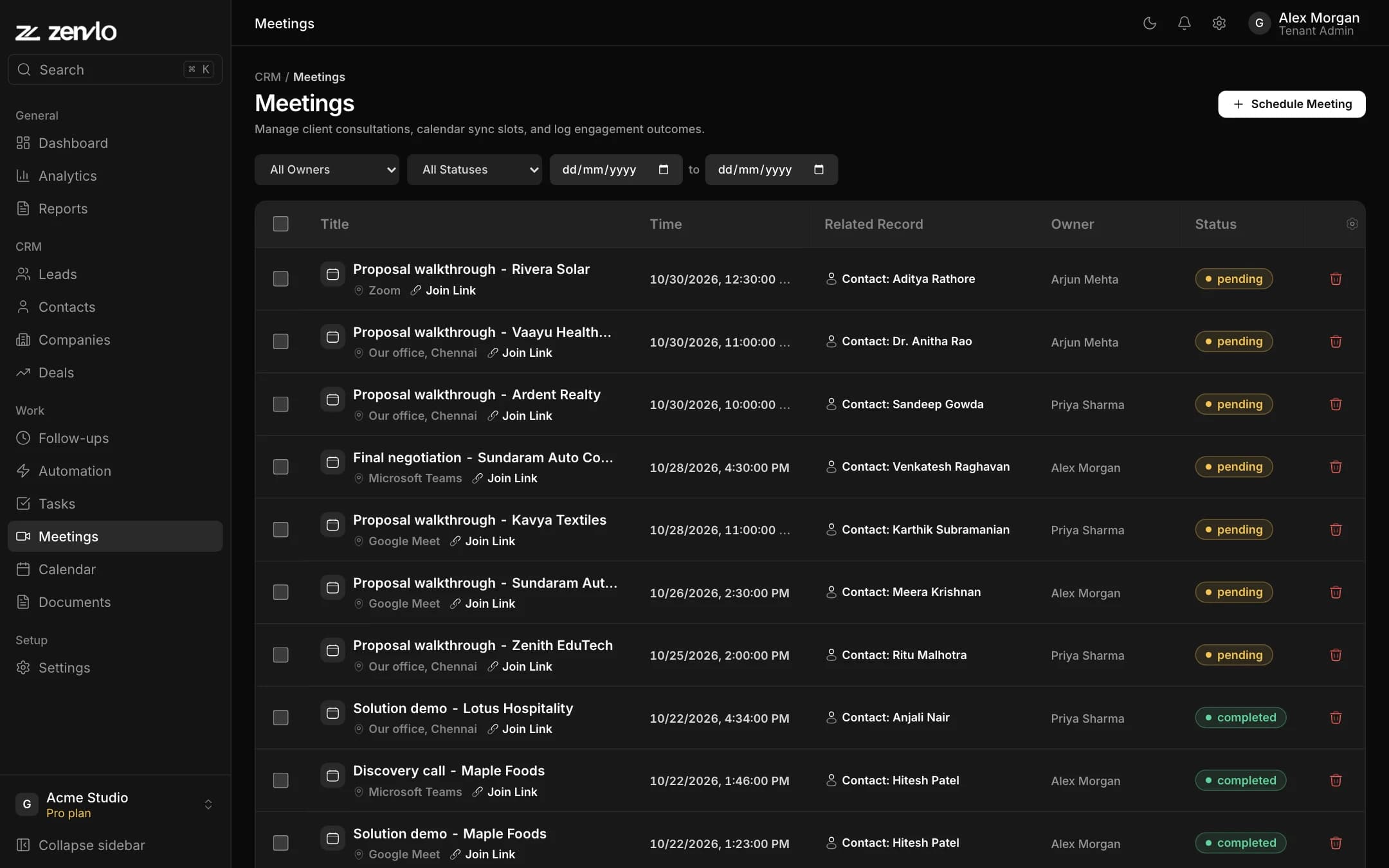Click calendar icon for Kavya Textiles meeting
The width and height of the screenshot is (1389, 868).
tap(332, 525)
